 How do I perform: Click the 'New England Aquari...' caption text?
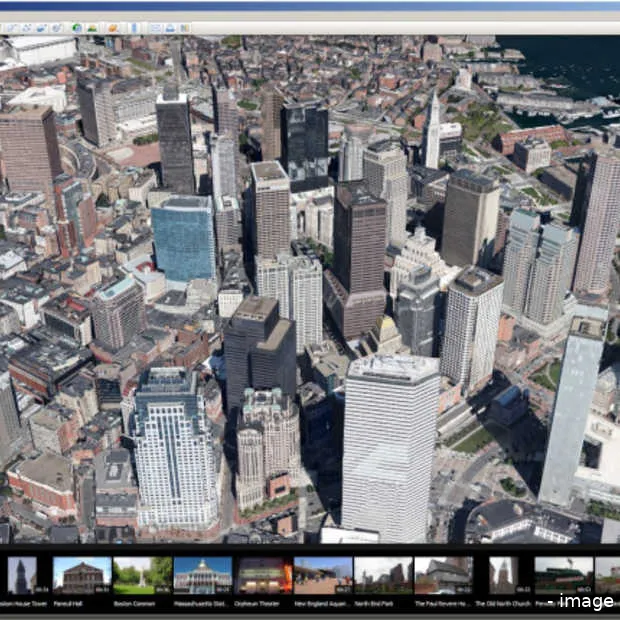322,604
